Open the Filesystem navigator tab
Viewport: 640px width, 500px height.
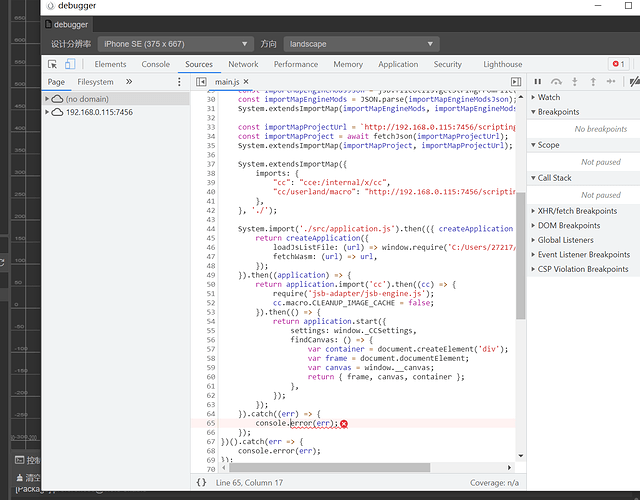(x=96, y=82)
